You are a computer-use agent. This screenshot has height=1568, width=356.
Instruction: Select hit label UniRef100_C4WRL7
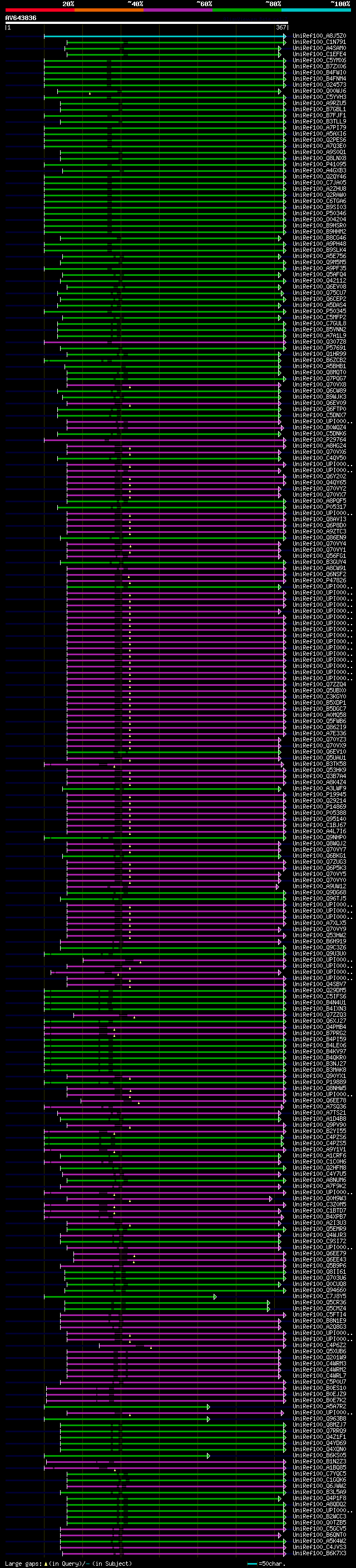point(319,1376)
